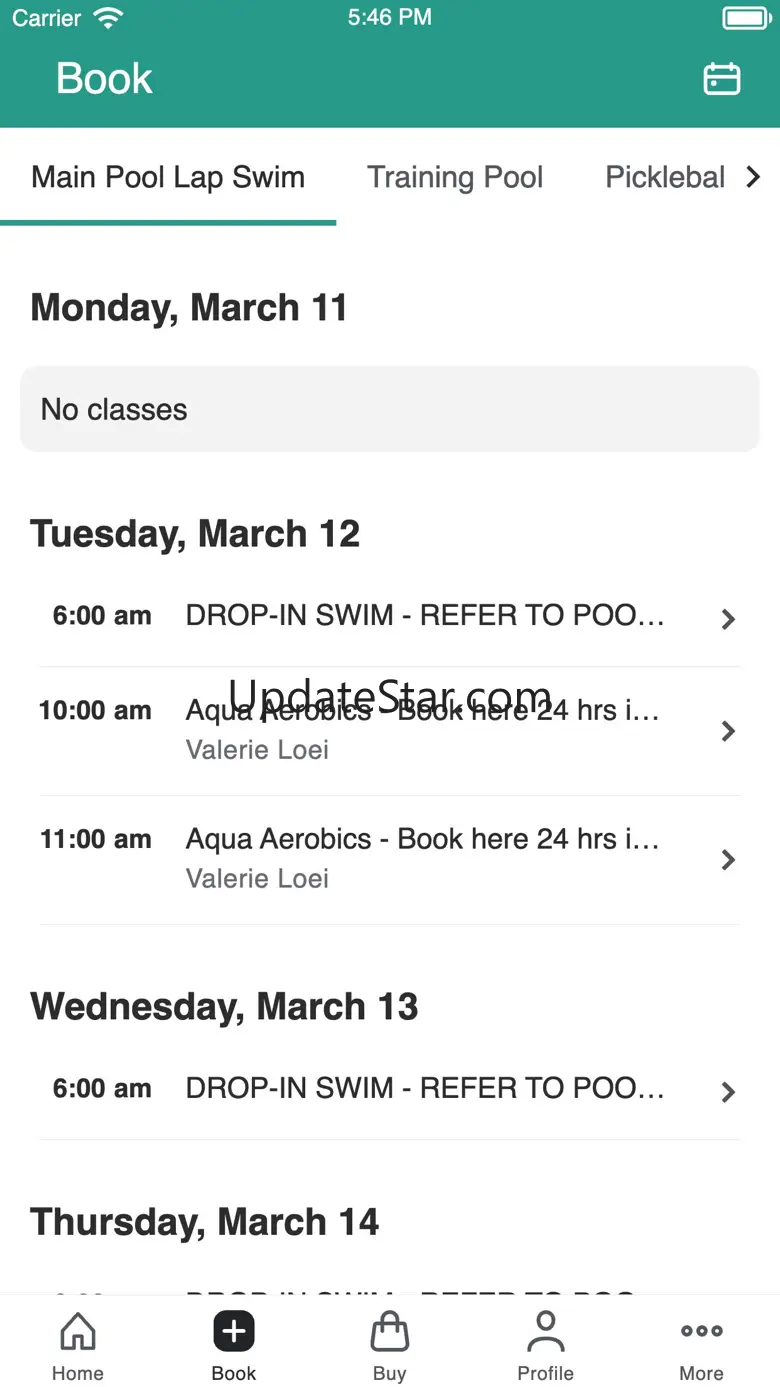
Task: Open the Buy shopping bag icon
Action: click(x=389, y=1332)
